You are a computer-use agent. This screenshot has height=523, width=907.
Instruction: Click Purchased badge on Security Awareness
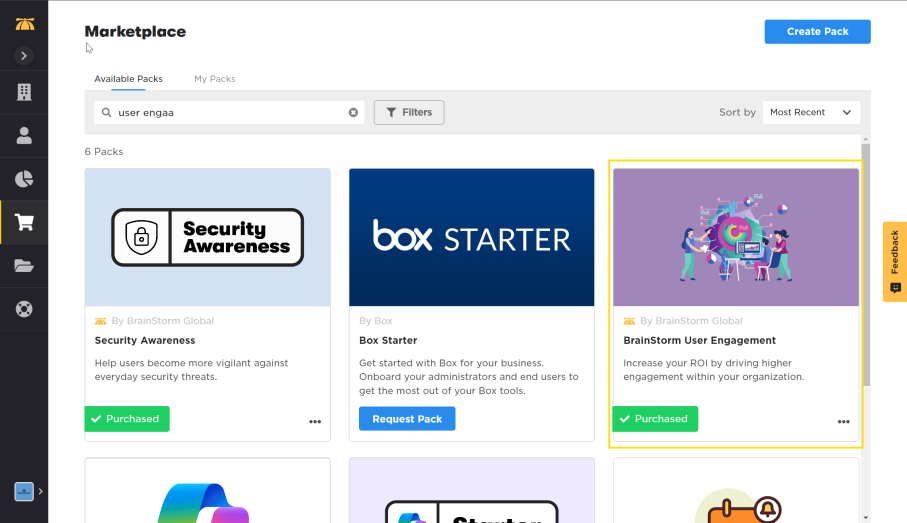[127, 419]
